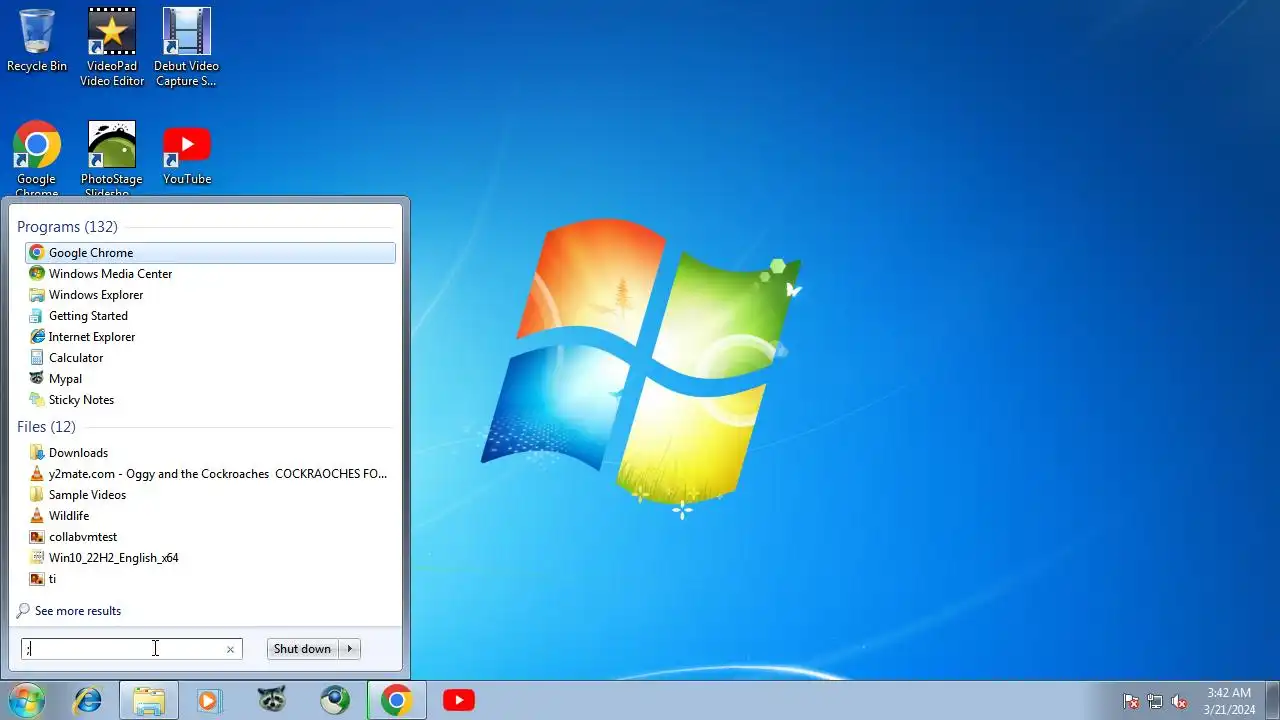The width and height of the screenshot is (1280, 720).
Task: Launch Internet Explorer from the Programs list
Action: coord(210,337)
